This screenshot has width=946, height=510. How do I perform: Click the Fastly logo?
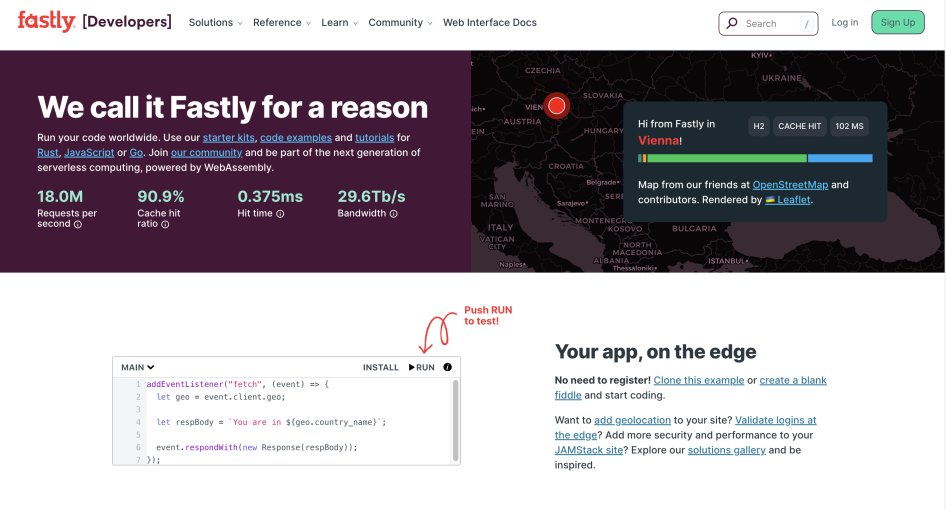[x=46, y=22]
